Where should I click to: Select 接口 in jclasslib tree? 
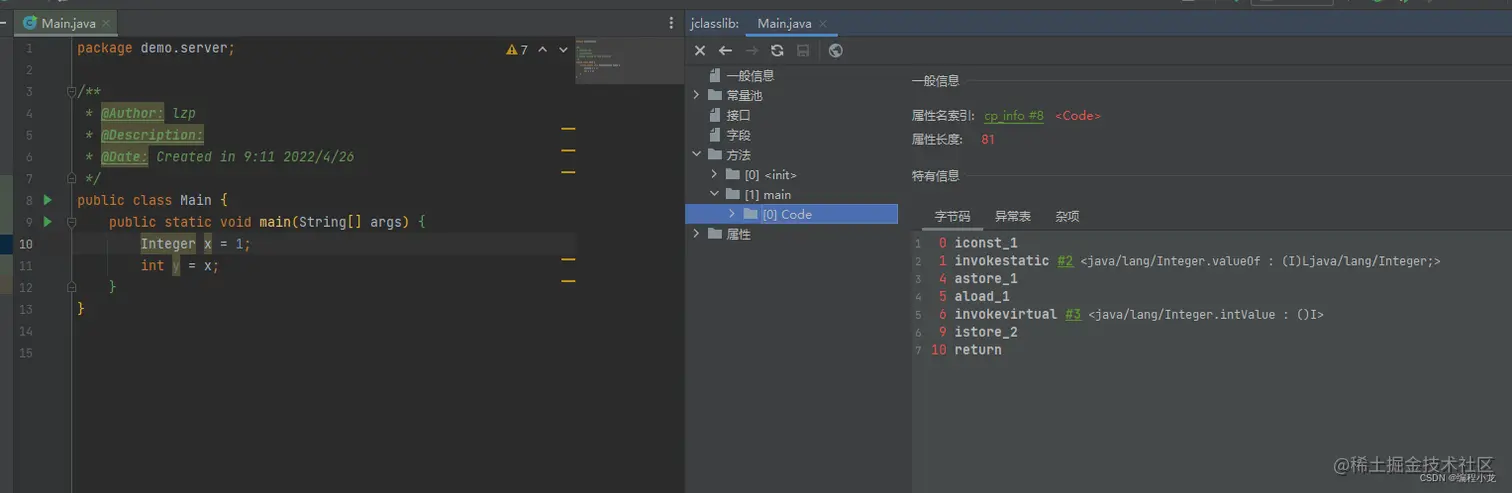pos(738,115)
